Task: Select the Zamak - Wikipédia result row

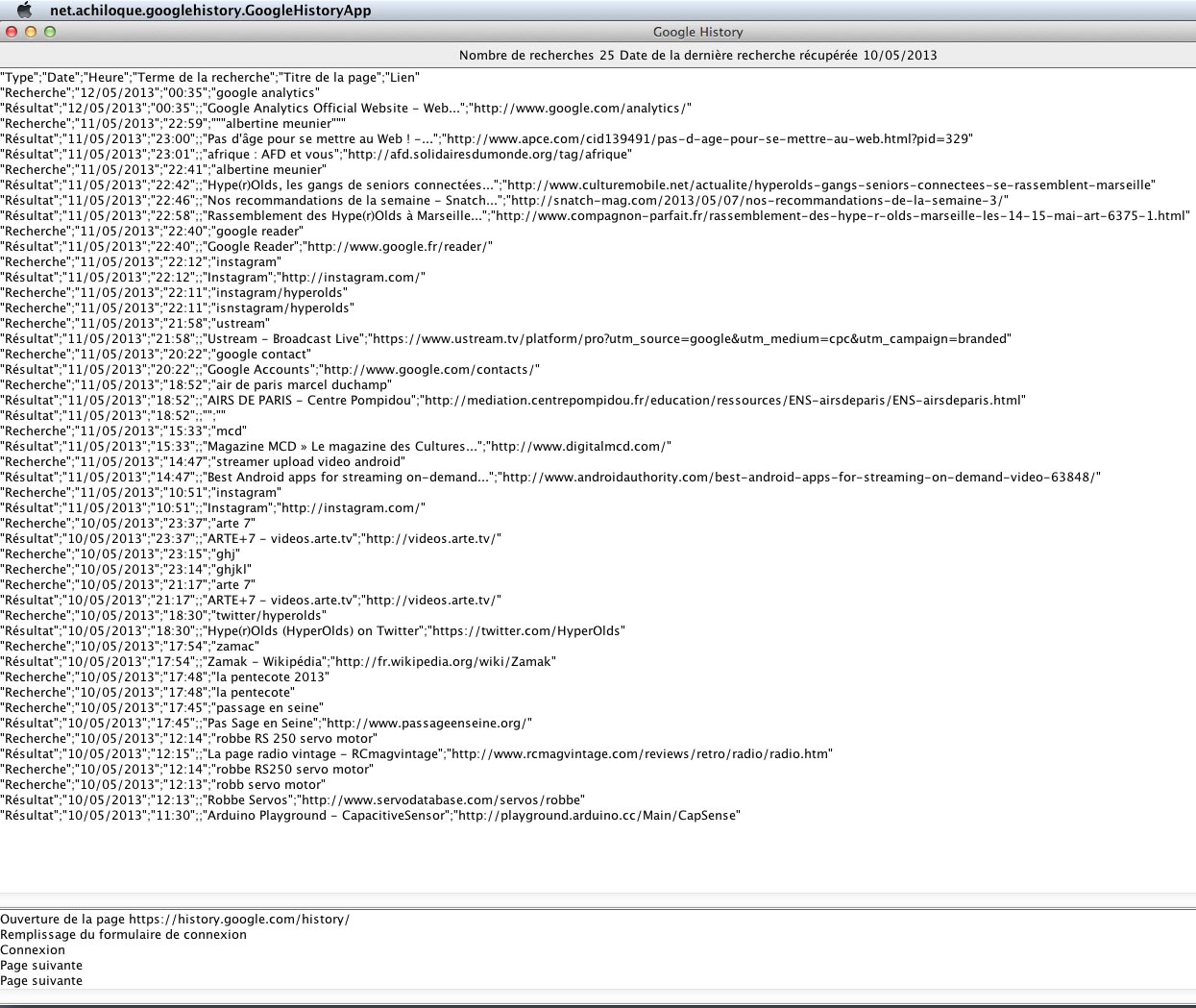Action: point(279,662)
